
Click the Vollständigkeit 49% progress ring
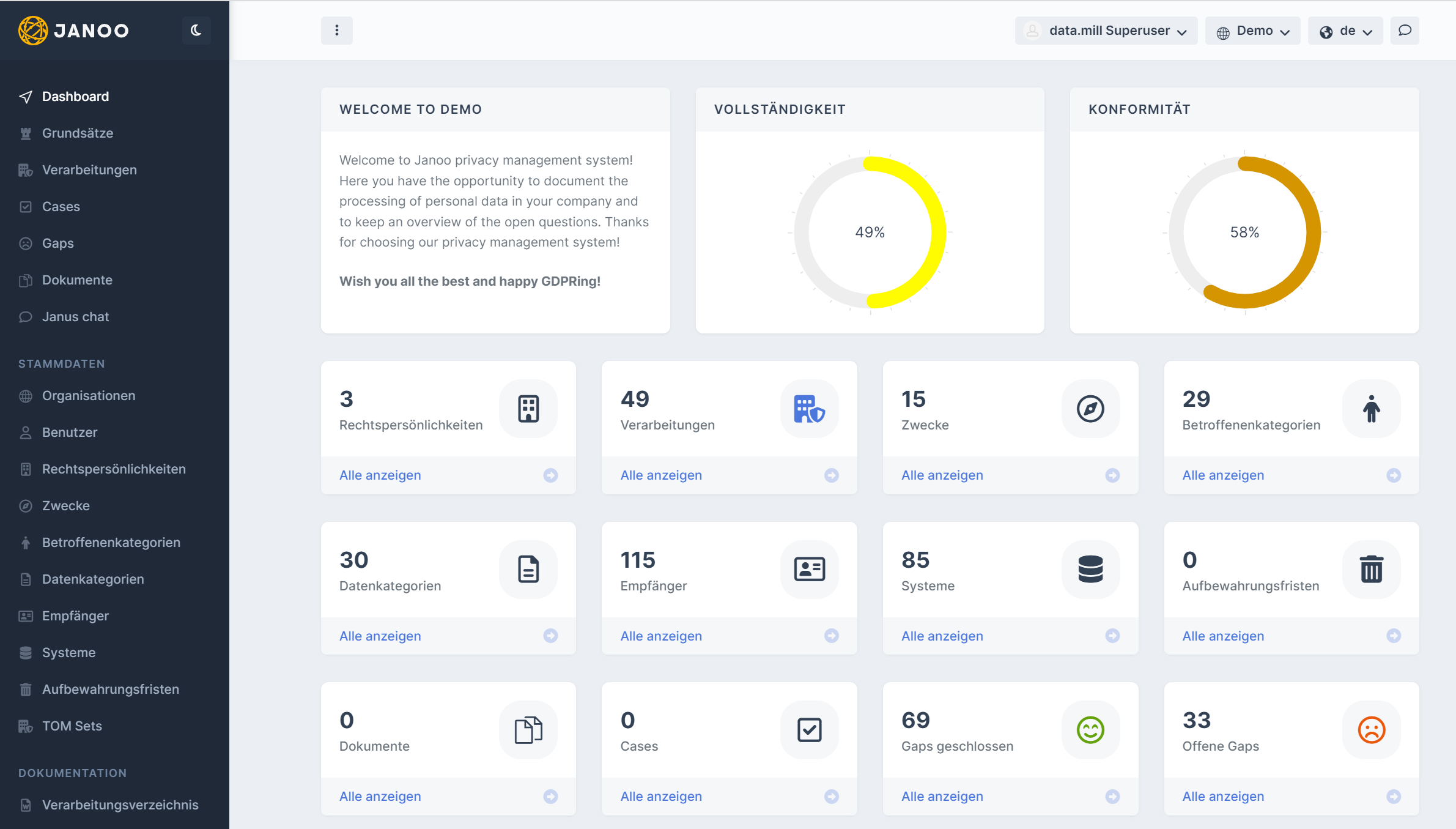click(x=870, y=232)
